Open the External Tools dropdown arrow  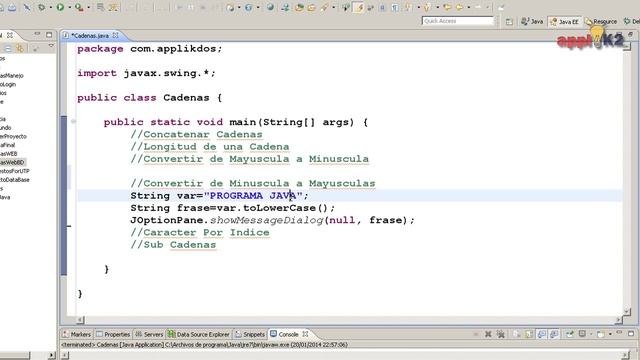(x=88, y=7)
